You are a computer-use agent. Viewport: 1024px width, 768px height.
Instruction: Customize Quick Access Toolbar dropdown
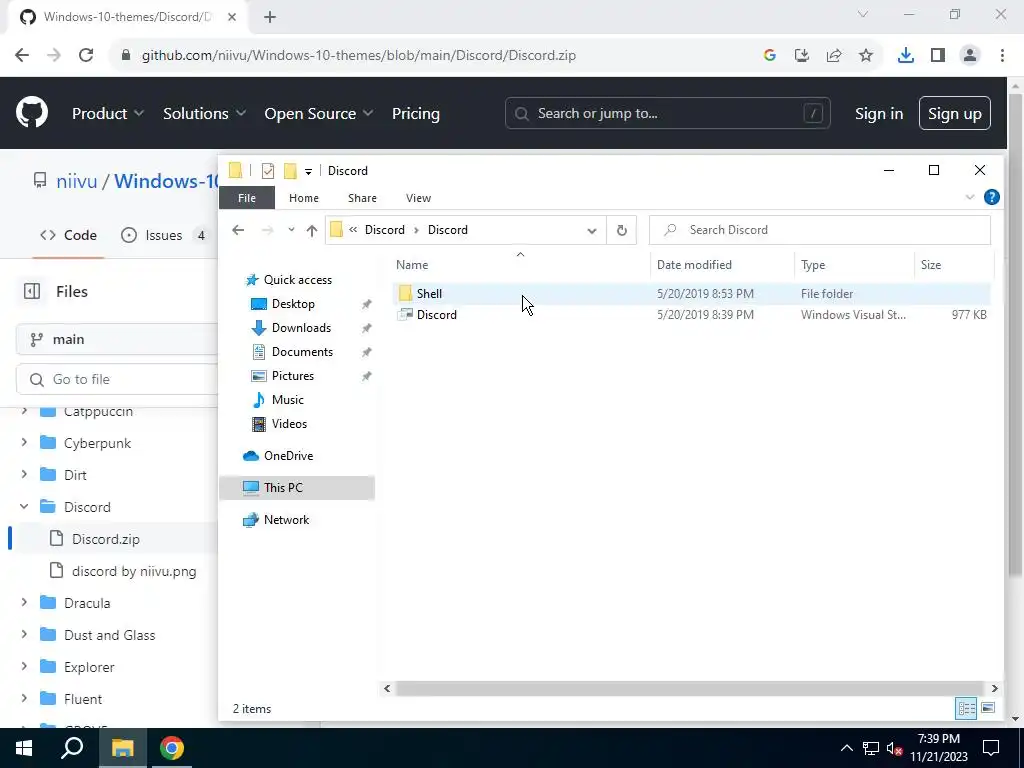point(308,172)
